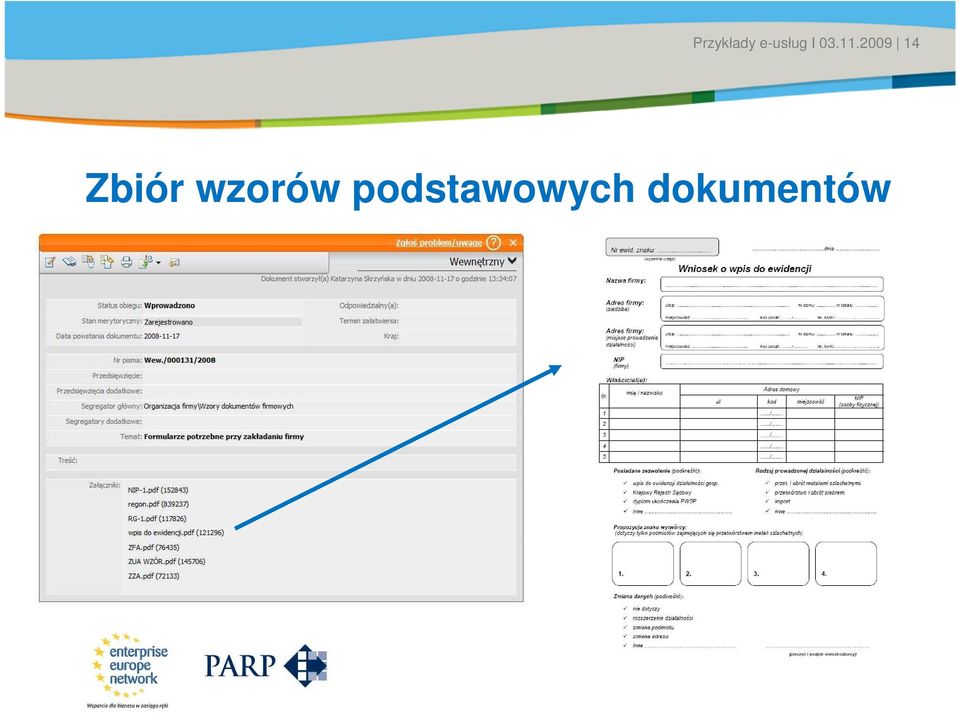Open attachment ZZA.pdf

pos(154,576)
